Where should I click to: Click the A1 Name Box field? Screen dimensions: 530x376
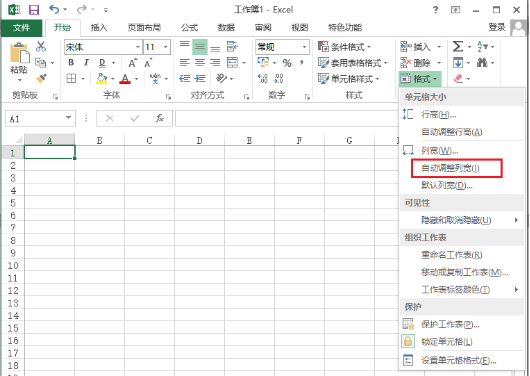[40, 118]
